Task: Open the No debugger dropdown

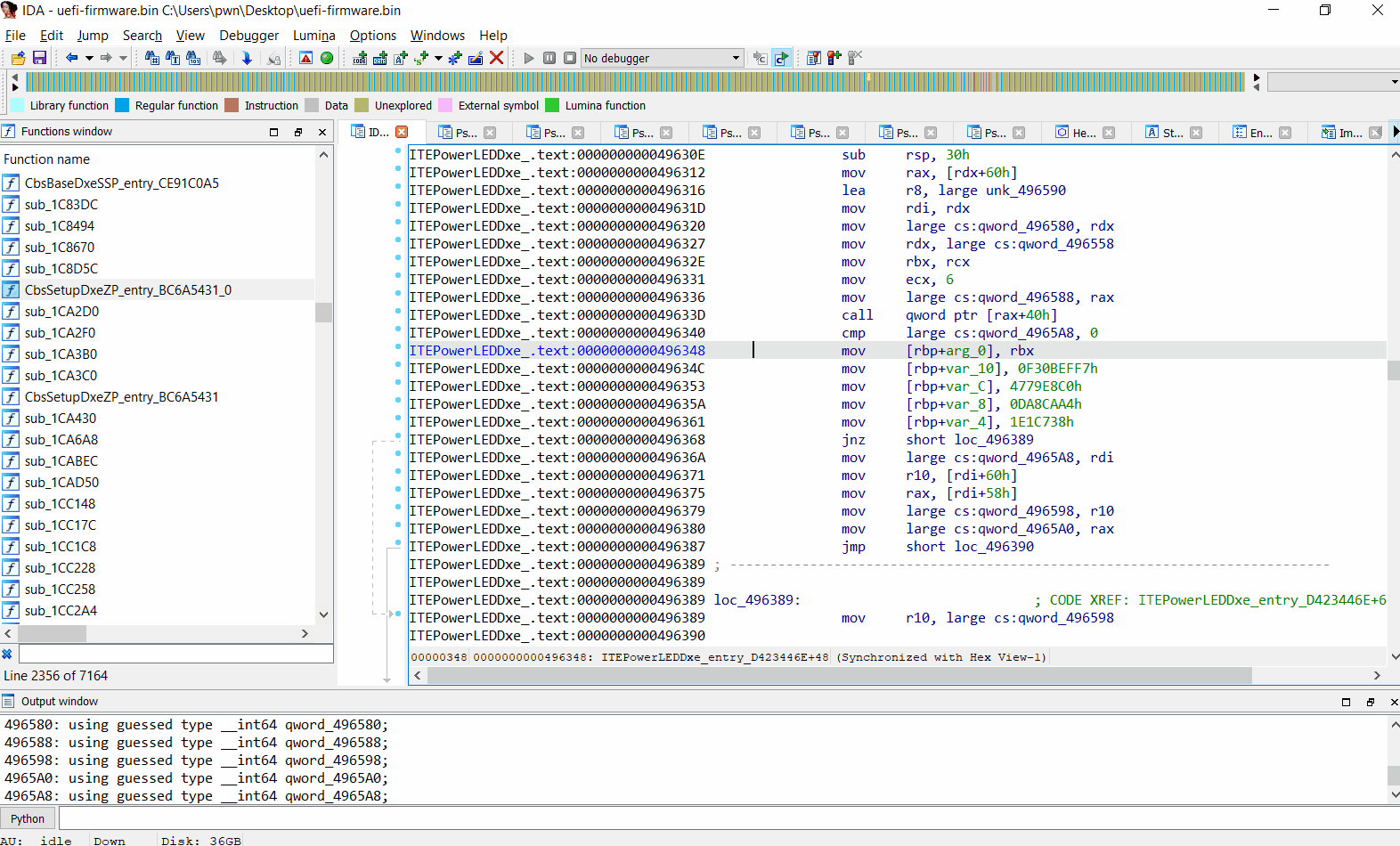Action: pos(736,58)
